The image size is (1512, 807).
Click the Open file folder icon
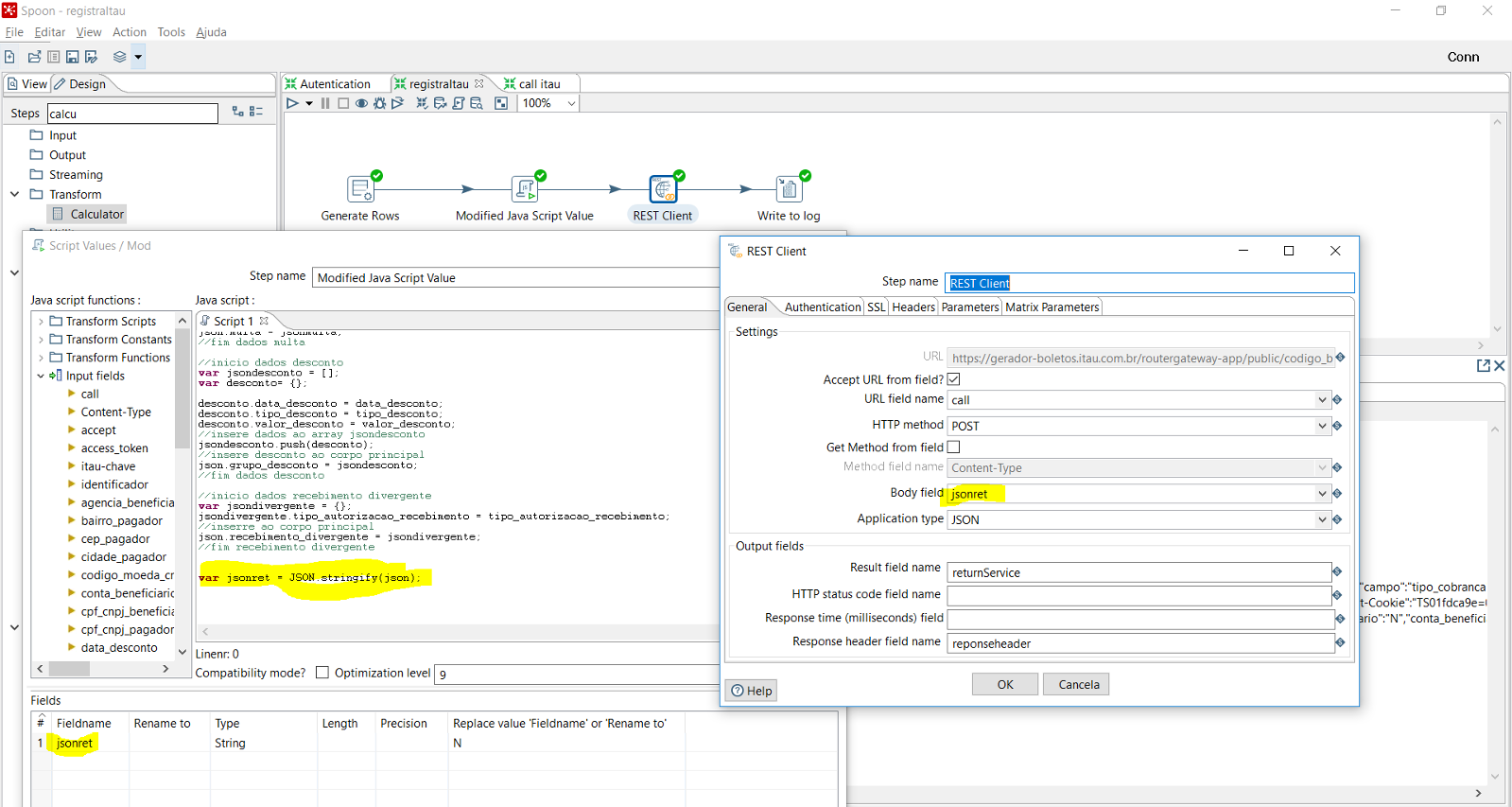click(x=34, y=57)
